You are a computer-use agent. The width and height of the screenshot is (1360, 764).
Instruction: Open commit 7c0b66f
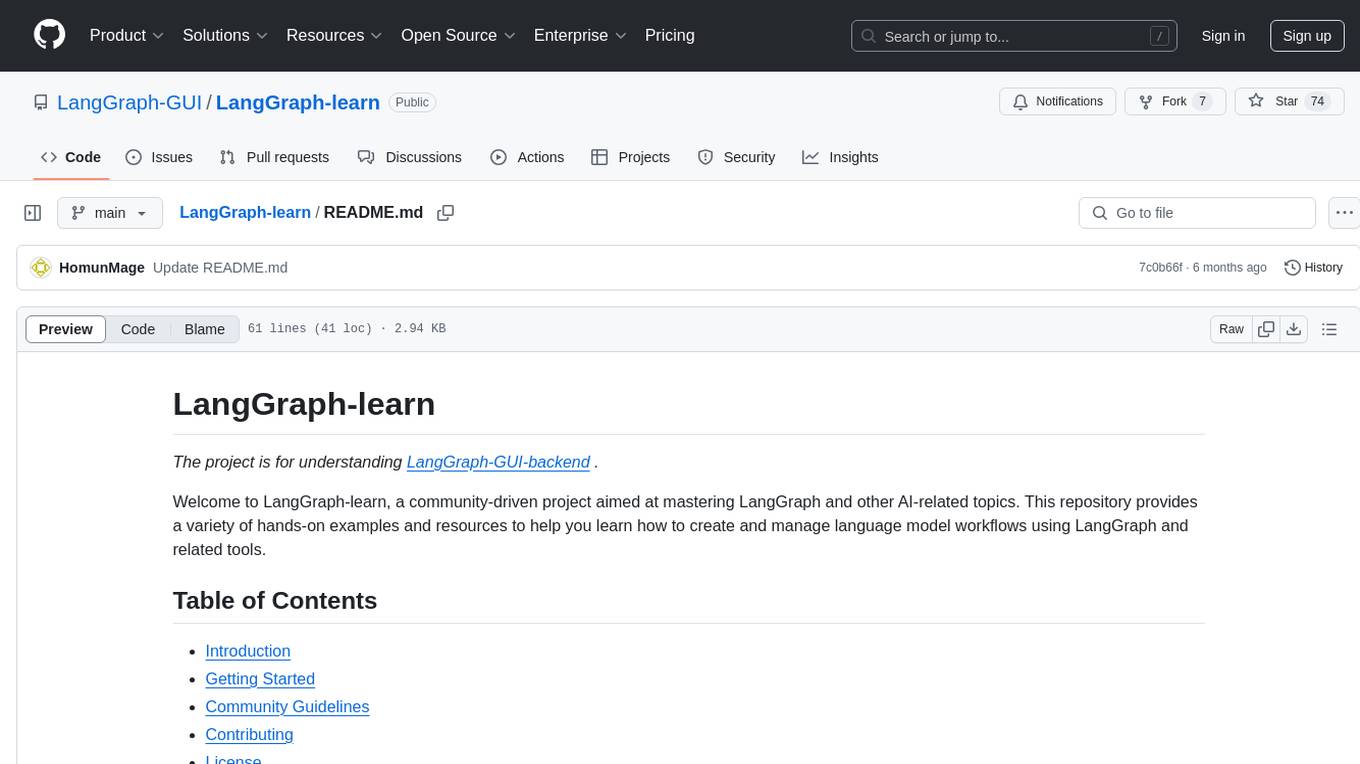click(1160, 267)
